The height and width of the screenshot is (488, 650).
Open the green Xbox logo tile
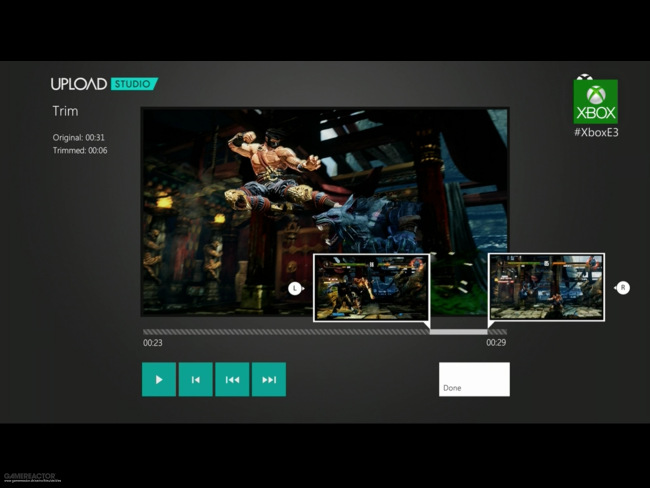596,101
